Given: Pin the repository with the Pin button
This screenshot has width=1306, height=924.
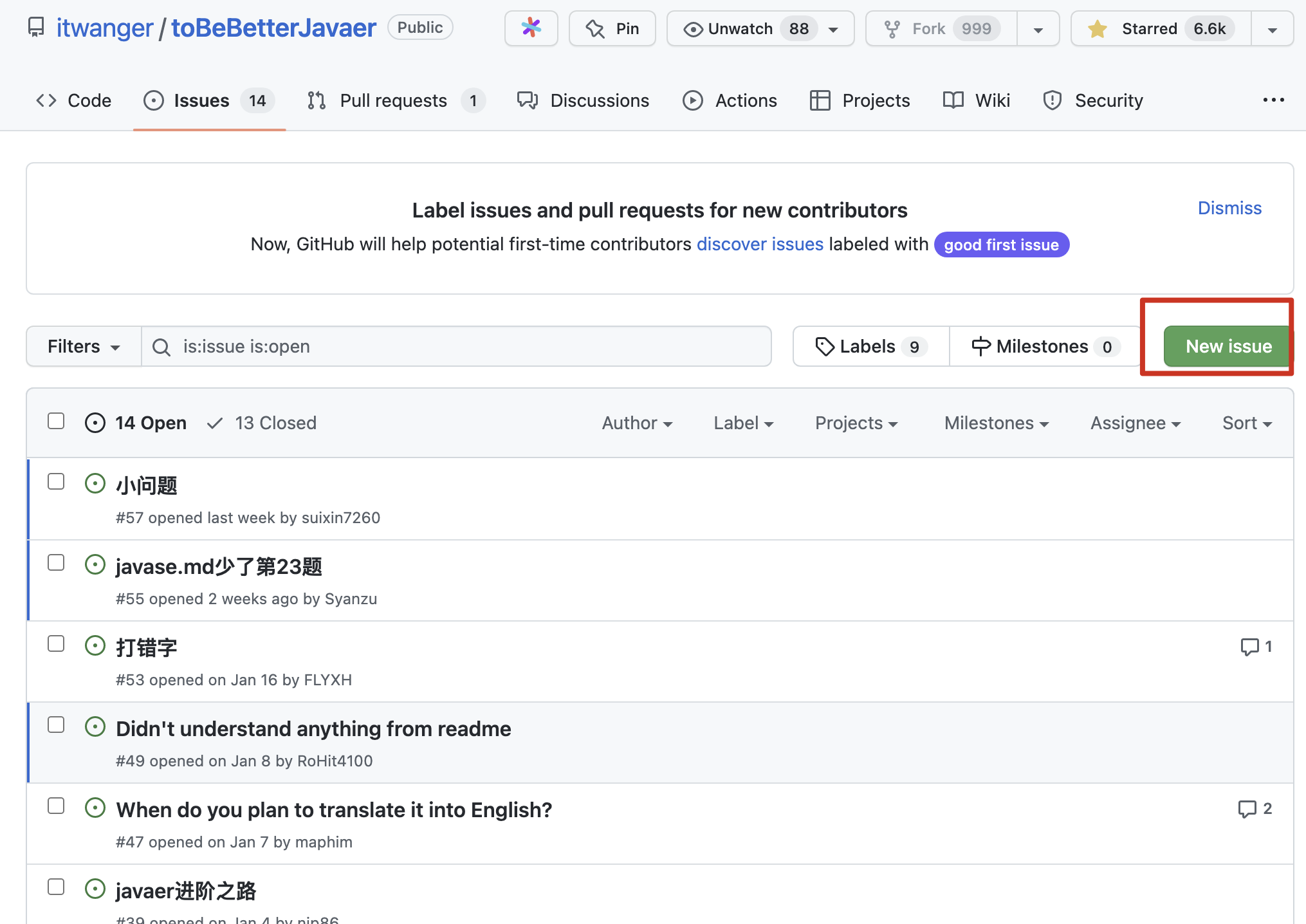Looking at the screenshot, I should pyautogui.click(x=612, y=28).
